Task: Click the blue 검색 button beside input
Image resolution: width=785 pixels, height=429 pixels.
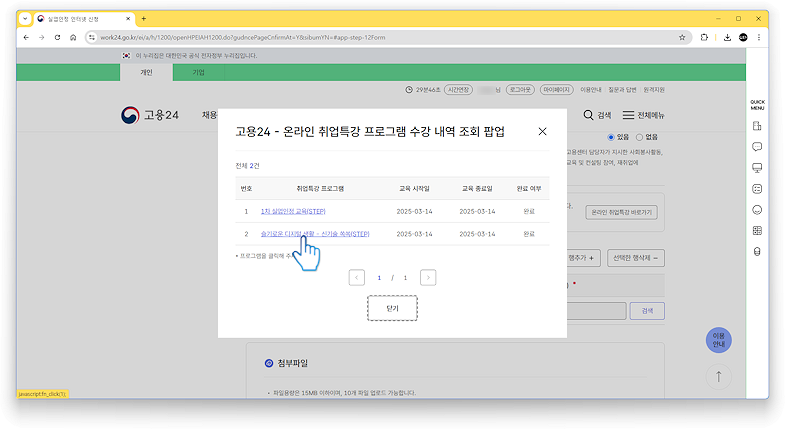Action: (x=647, y=311)
